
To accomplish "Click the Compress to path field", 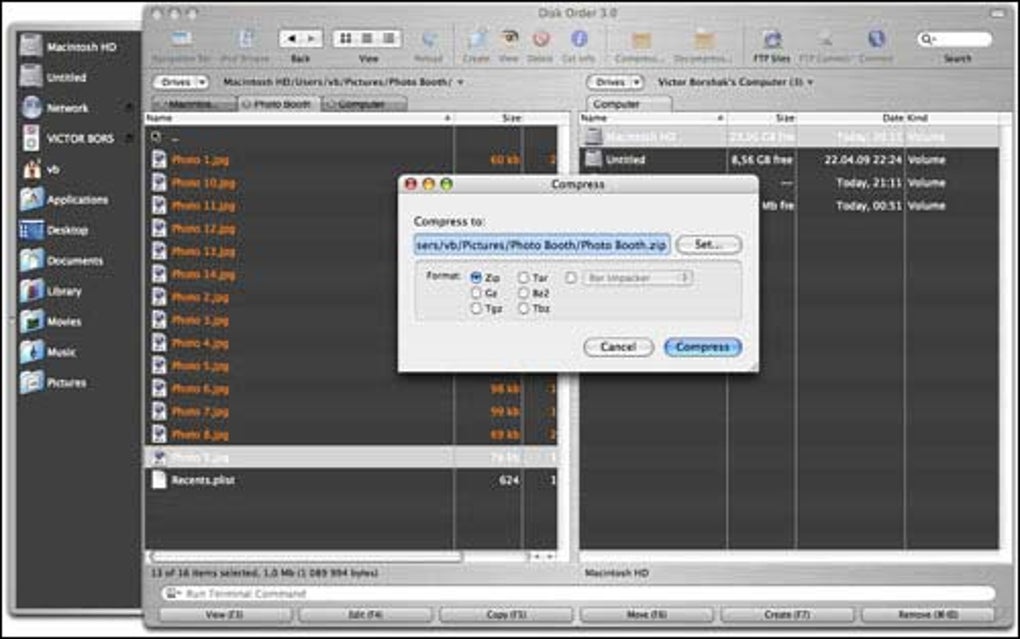I will point(542,245).
